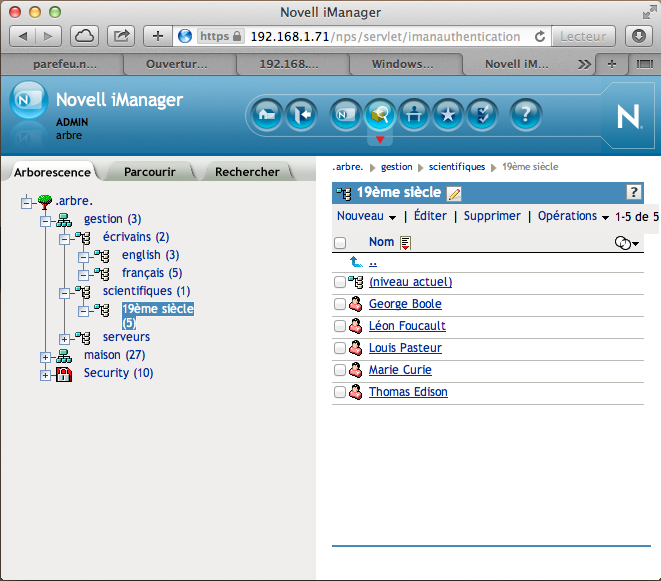This screenshot has width=661, height=581.
Task: Collapse the .arbre. tree node
Action: pyautogui.click(x=26, y=203)
